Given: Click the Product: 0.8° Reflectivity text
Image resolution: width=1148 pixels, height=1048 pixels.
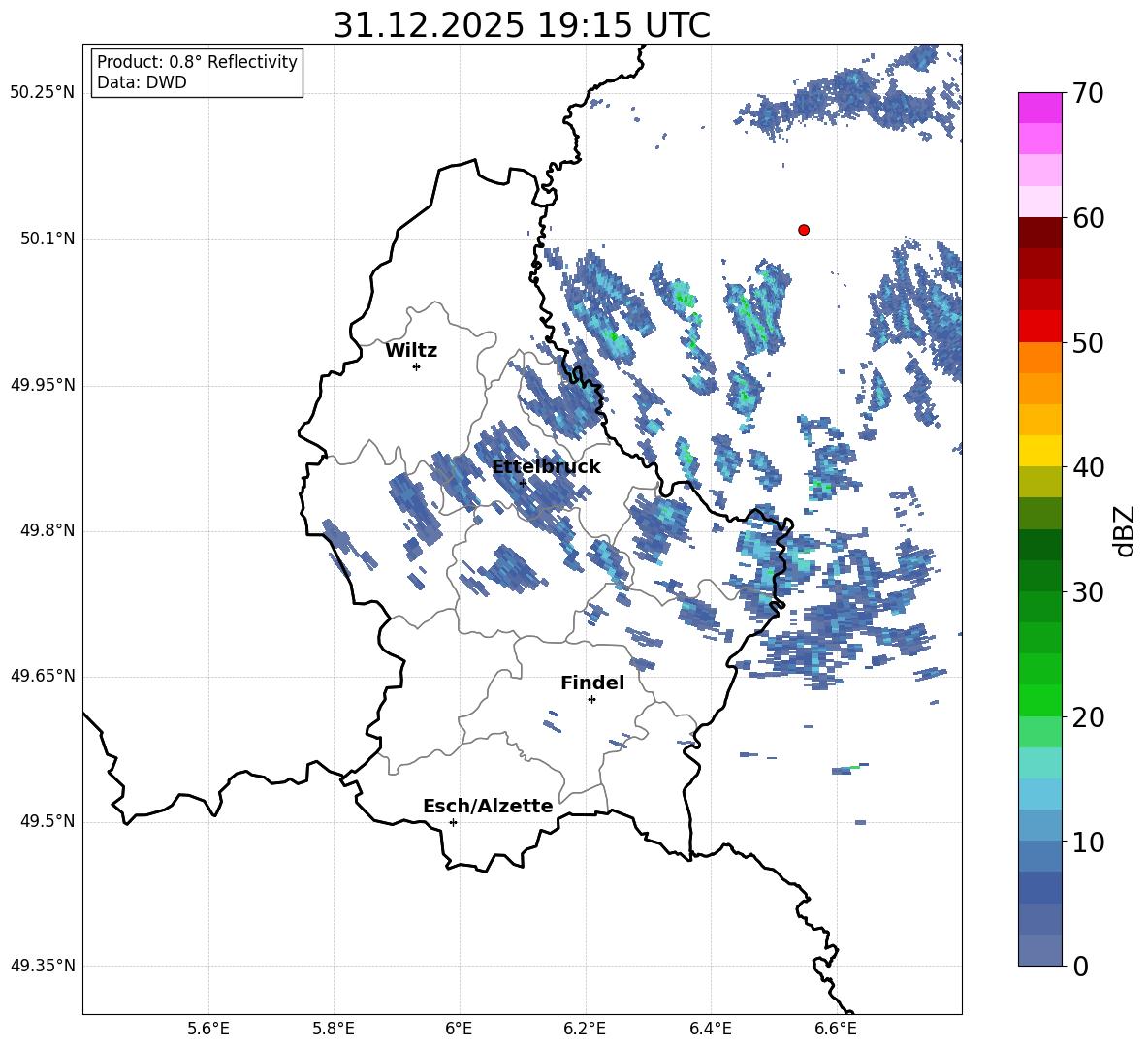Looking at the screenshot, I should click(x=197, y=62).
